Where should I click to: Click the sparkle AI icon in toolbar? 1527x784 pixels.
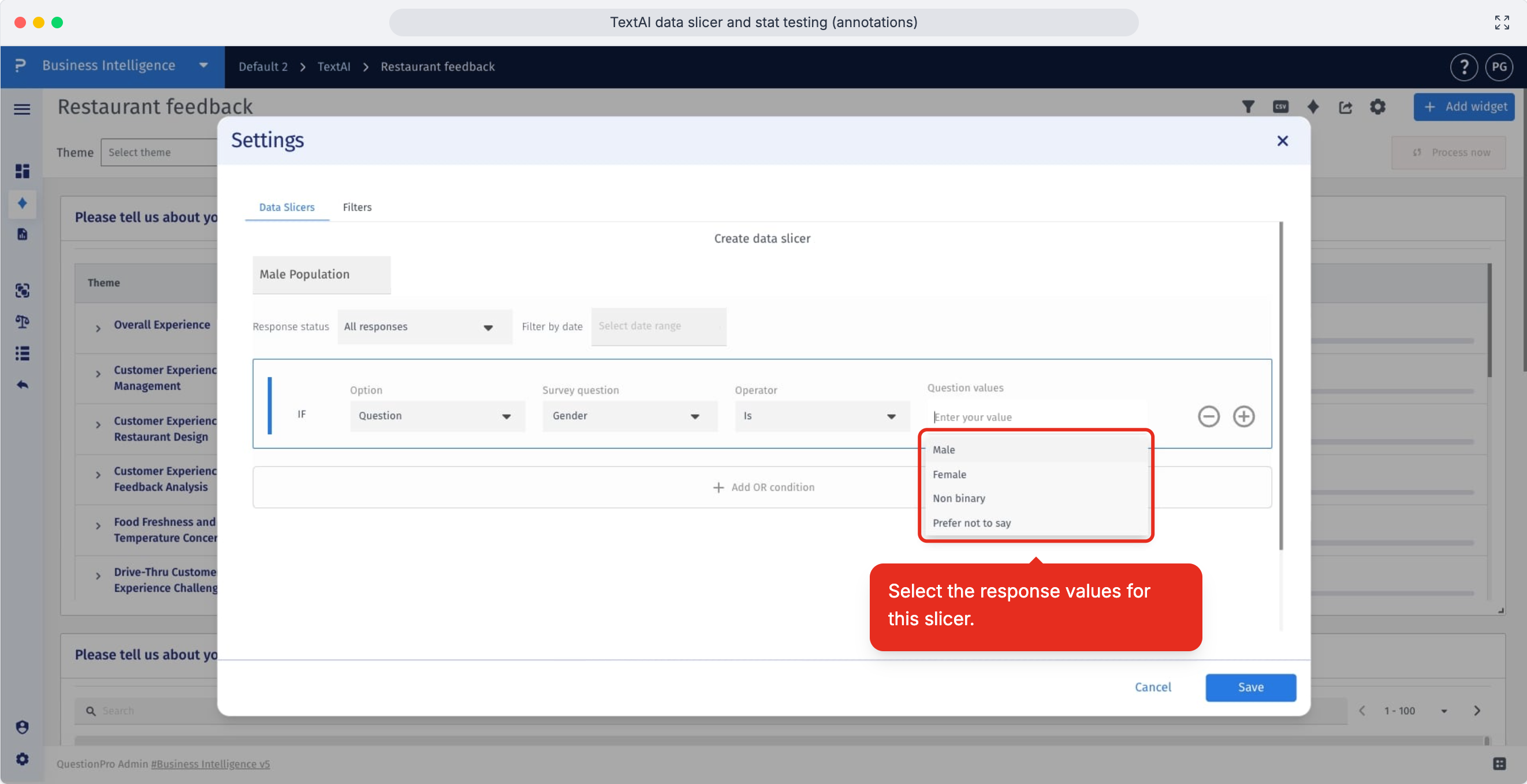(x=1313, y=107)
